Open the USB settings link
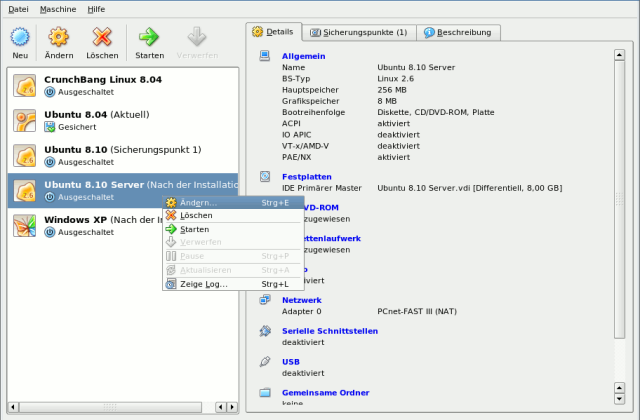This screenshot has height=420, width=640. click(x=291, y=362)
